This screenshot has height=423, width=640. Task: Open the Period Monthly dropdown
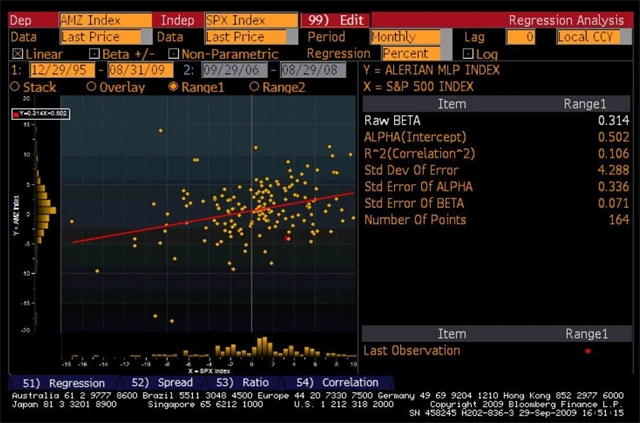[409, 37]
